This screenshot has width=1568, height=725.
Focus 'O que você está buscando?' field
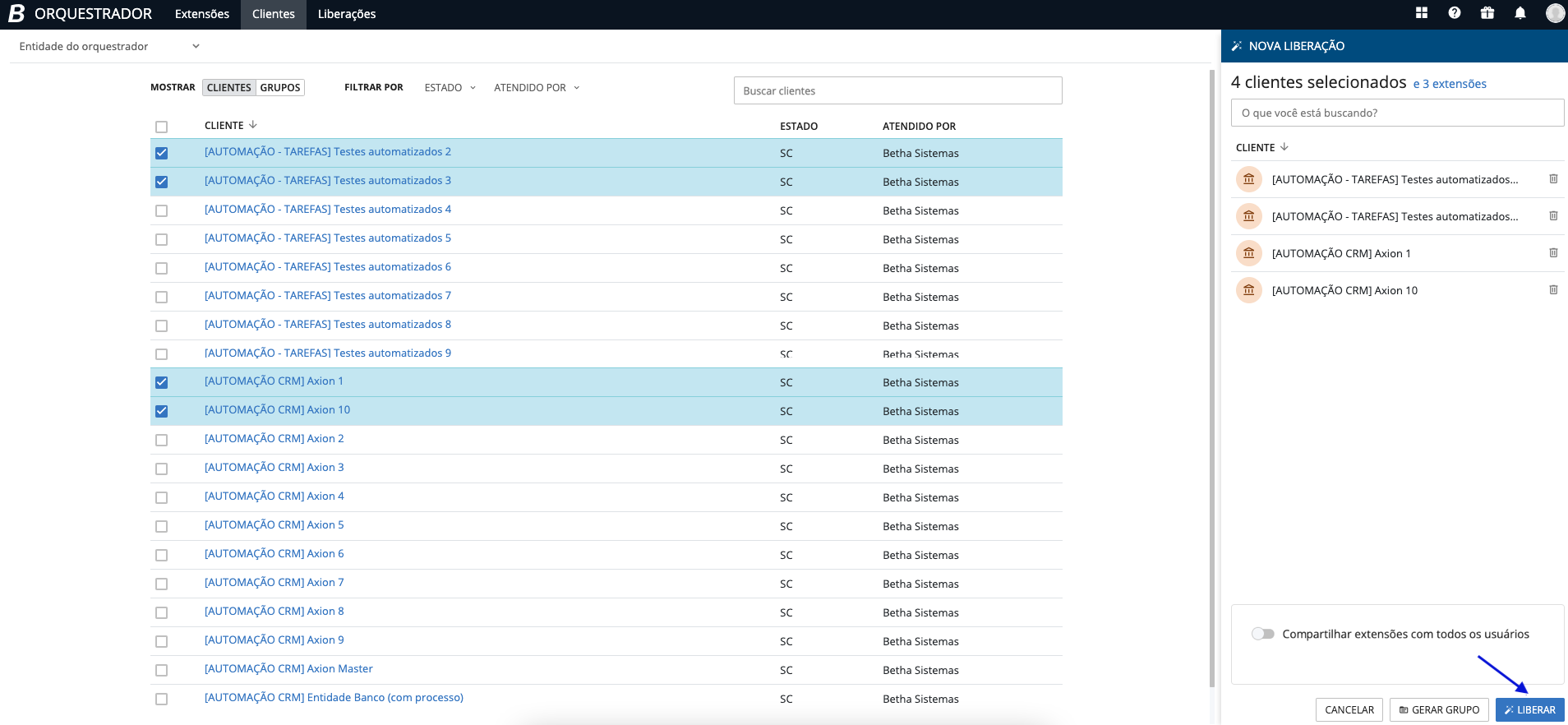1397,113
